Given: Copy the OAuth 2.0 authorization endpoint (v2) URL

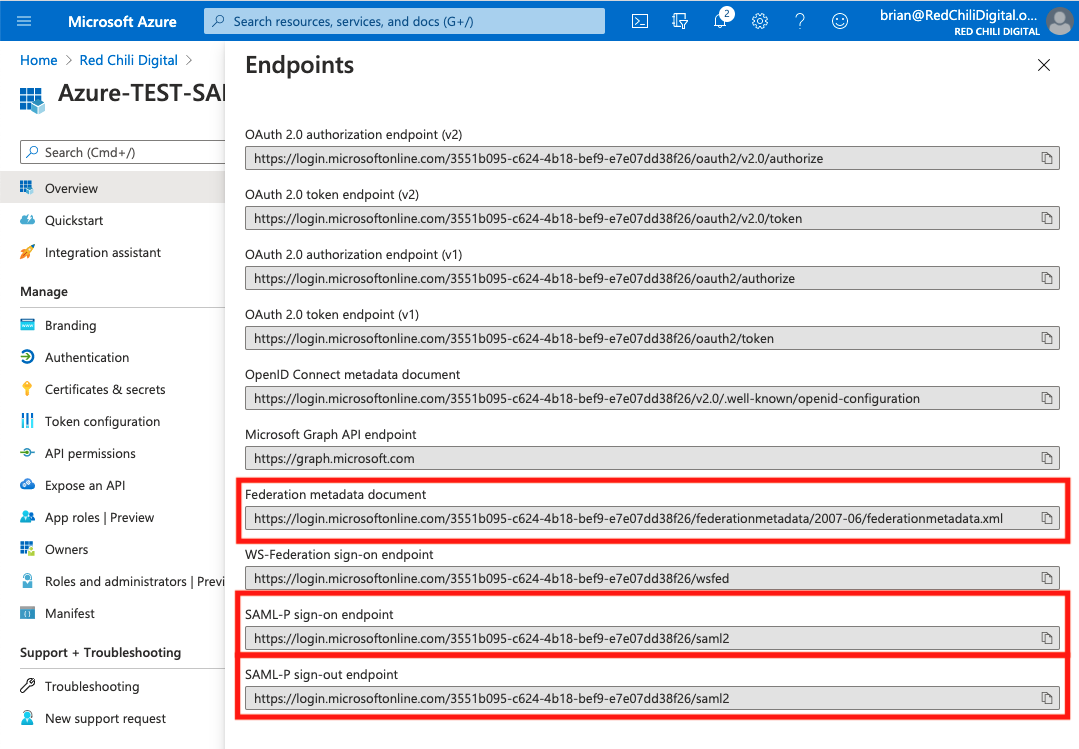Looking at the screenshot, I should pos(1047,158).
